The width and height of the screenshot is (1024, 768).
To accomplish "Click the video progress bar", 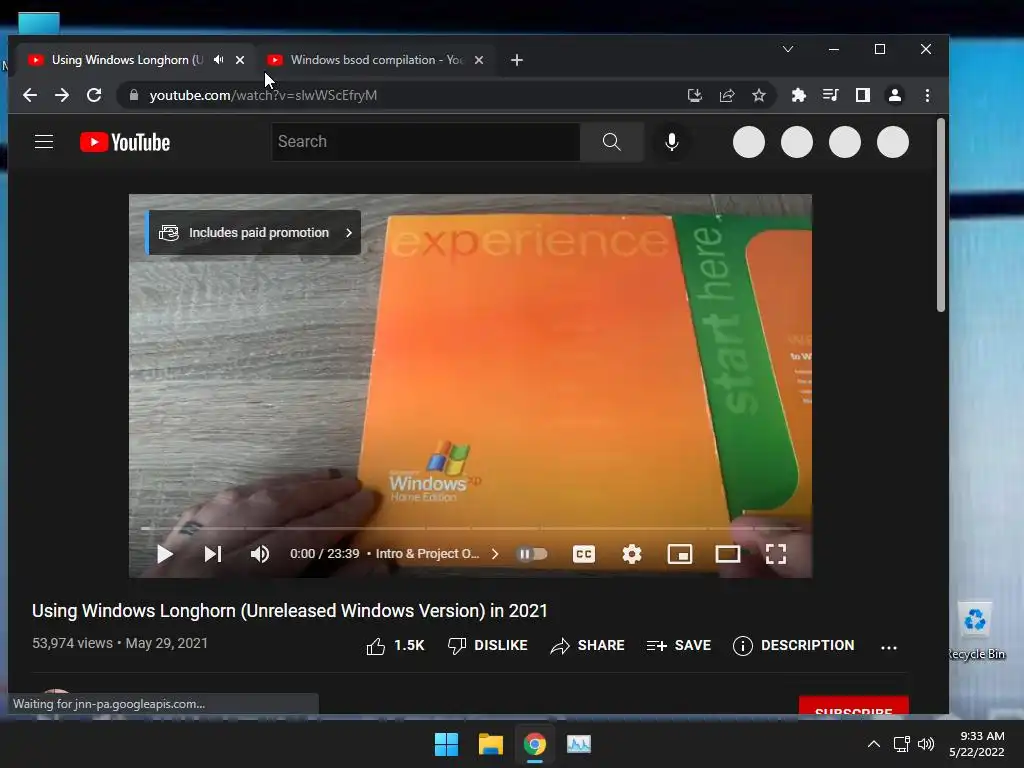I will coord(470,528).
